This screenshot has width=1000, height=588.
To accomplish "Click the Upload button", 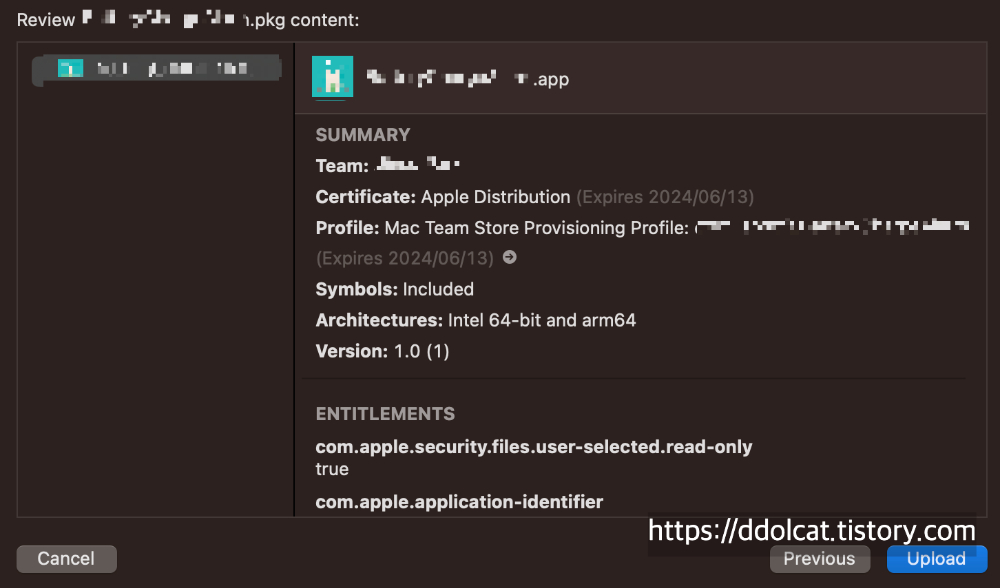I will (936, 559).
